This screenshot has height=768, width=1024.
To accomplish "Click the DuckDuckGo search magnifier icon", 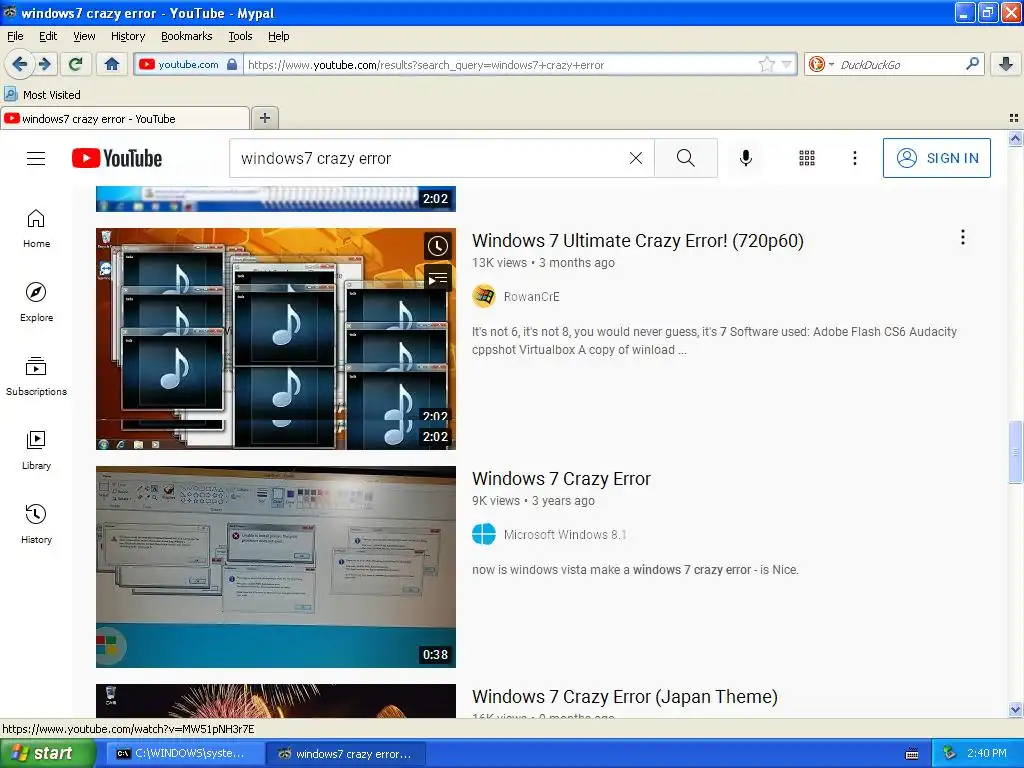I will (x=972, y=64).
